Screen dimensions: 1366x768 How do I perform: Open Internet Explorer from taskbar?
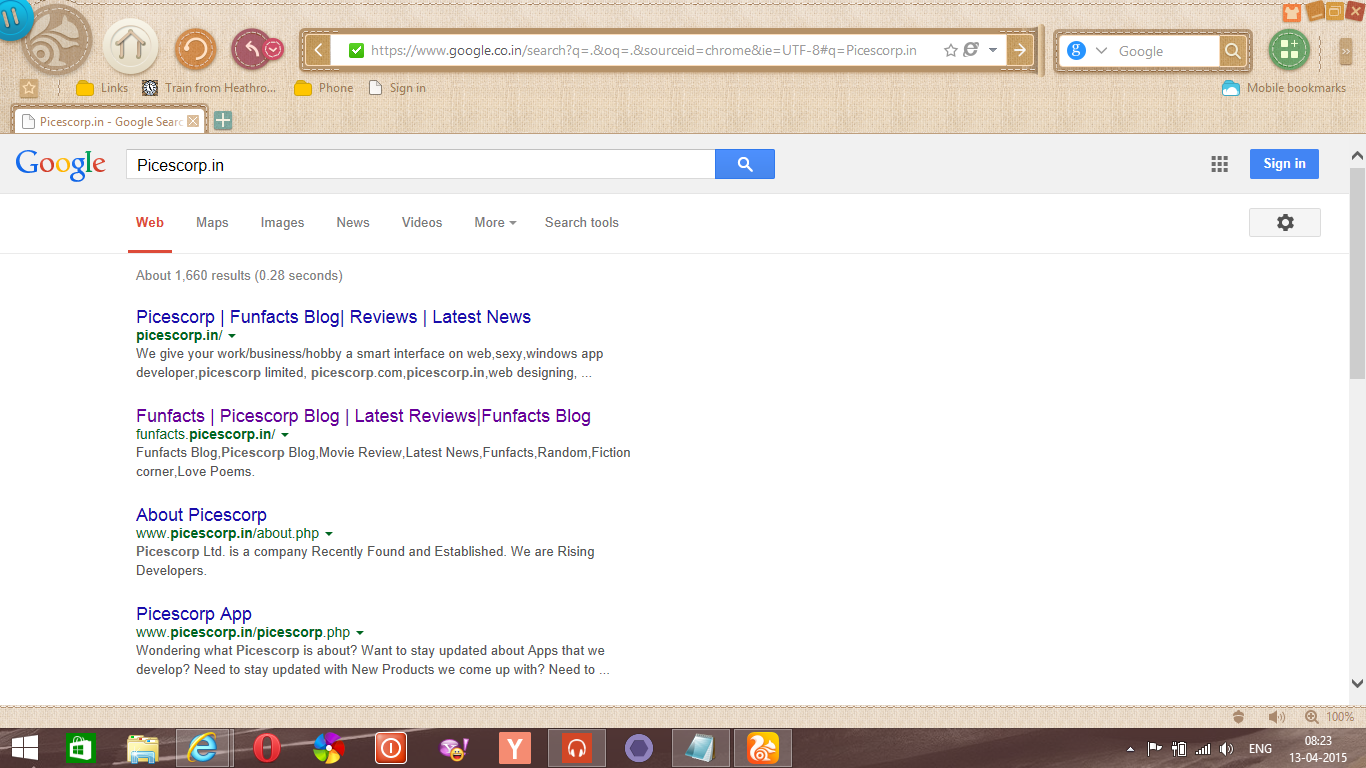(x=203, y=748)
